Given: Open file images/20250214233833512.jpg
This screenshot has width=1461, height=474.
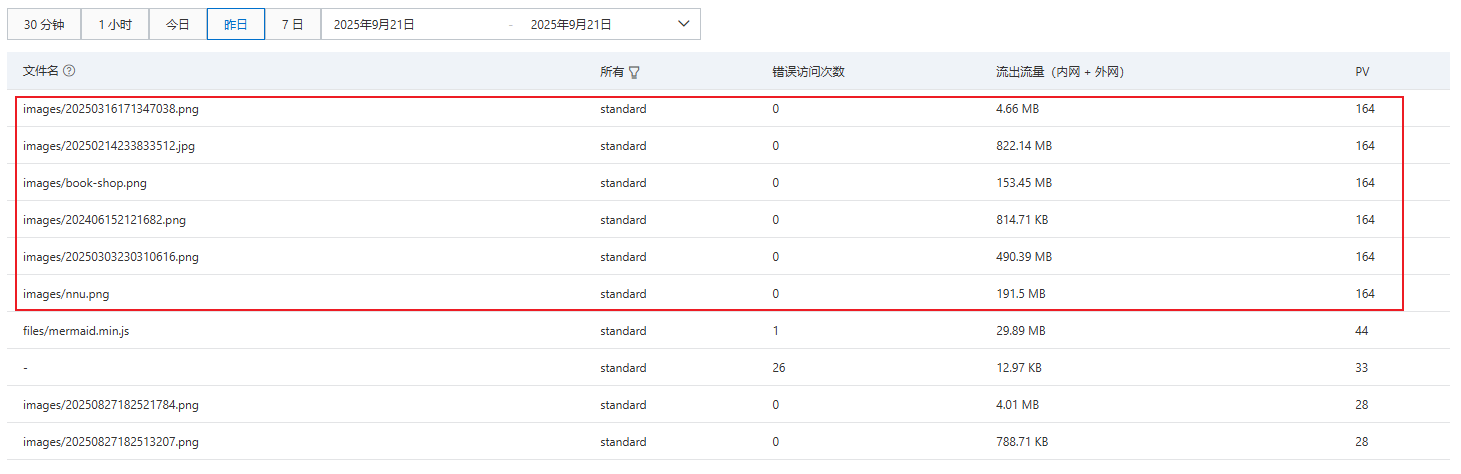Looking at the screenshot, I should click(109, 146).
